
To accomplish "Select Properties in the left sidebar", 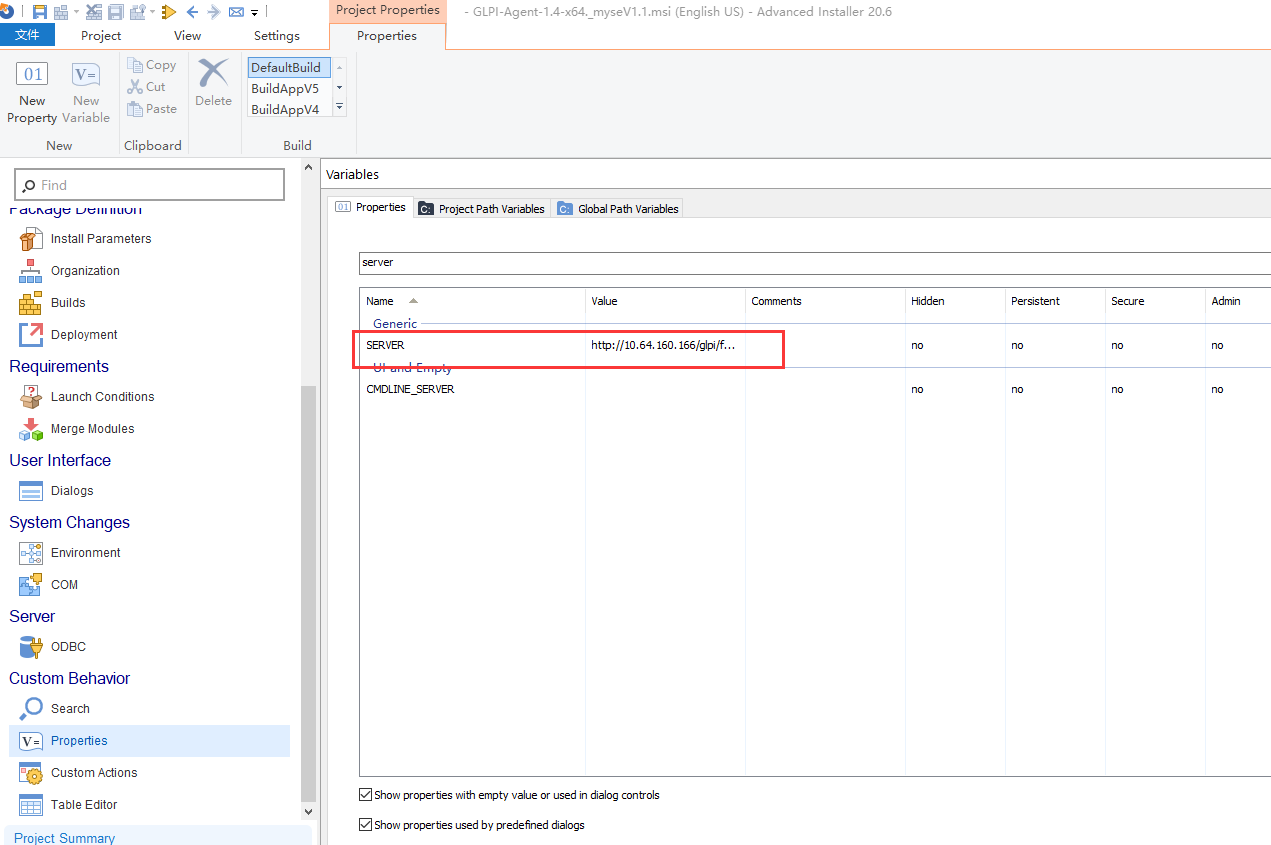I will (150, 741).
